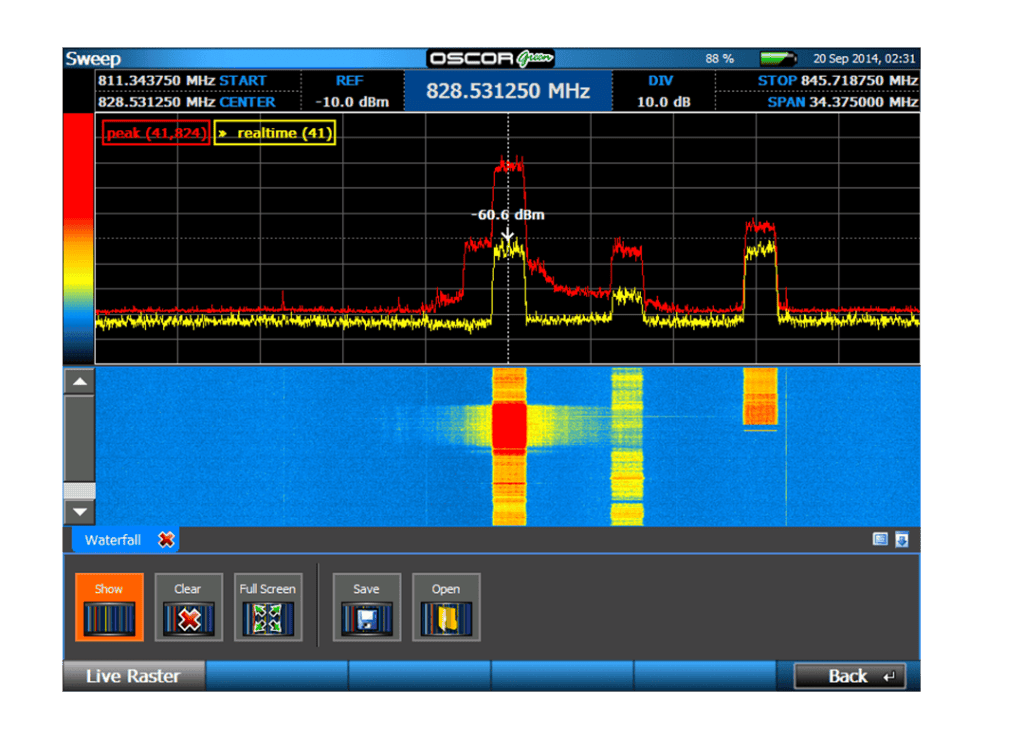
Task: Disable the highlighted Show toggle
Action: click(x=108, y=607)
